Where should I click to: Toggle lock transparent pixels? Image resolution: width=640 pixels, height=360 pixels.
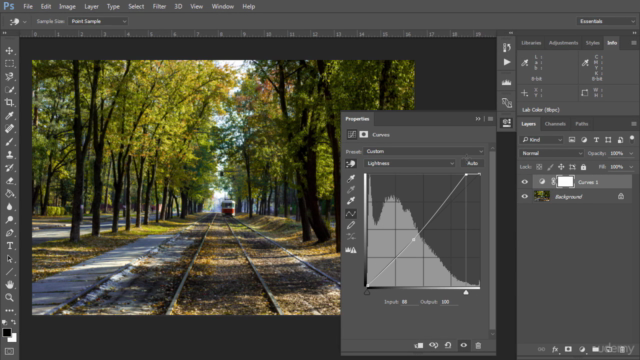pos(539,167)
